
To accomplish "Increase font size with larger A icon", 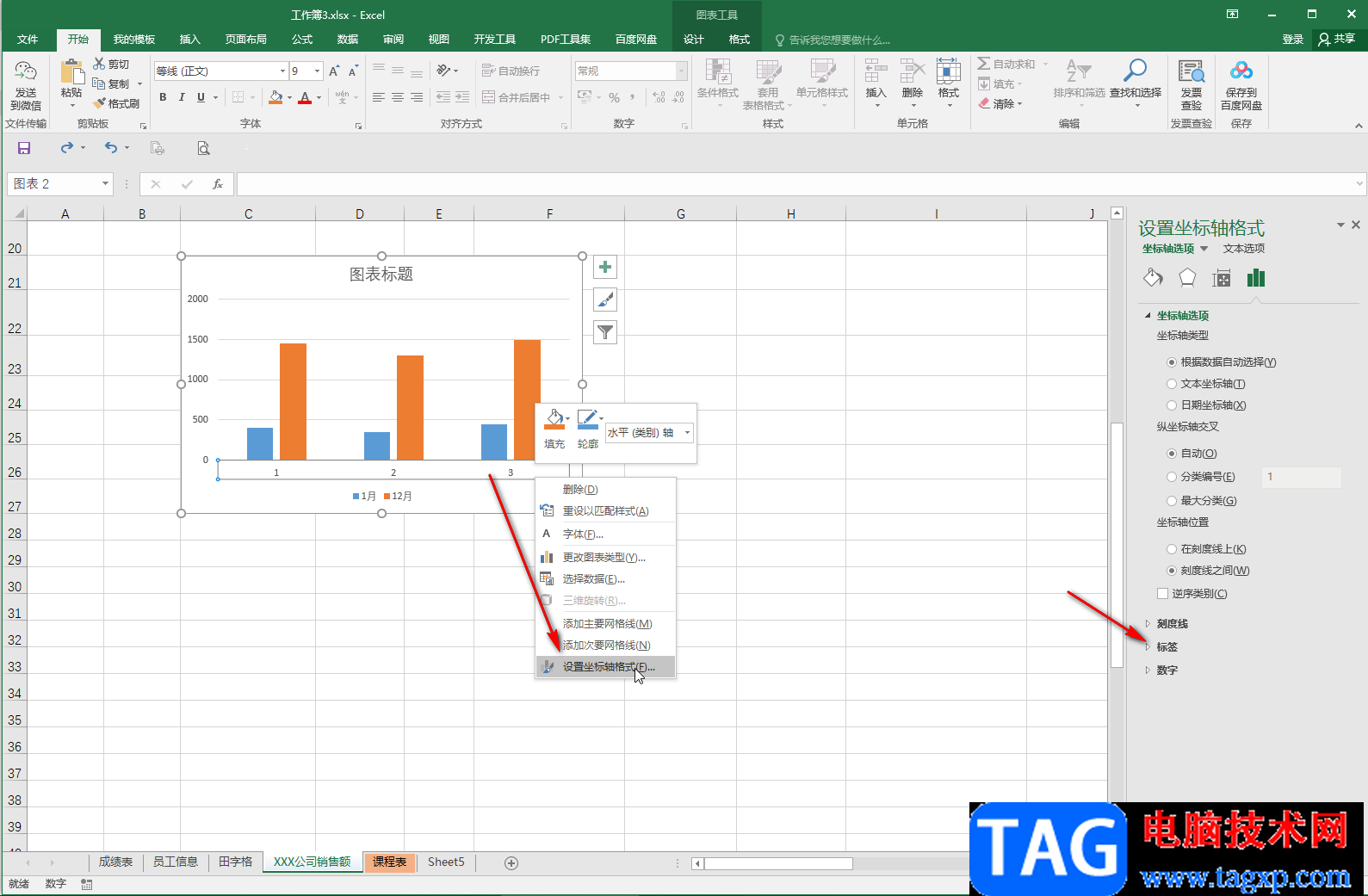I will pyautogui.click(x=334, y=71).
